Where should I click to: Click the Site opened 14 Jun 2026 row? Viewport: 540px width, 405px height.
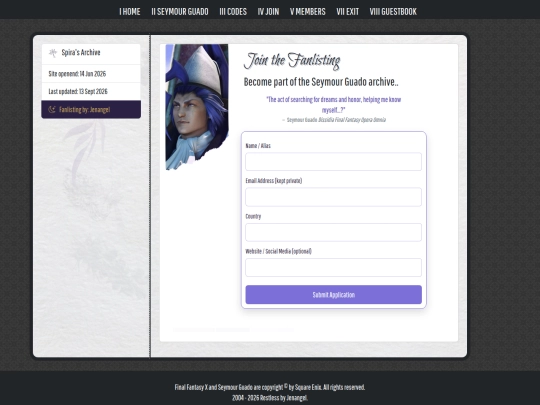91,74
